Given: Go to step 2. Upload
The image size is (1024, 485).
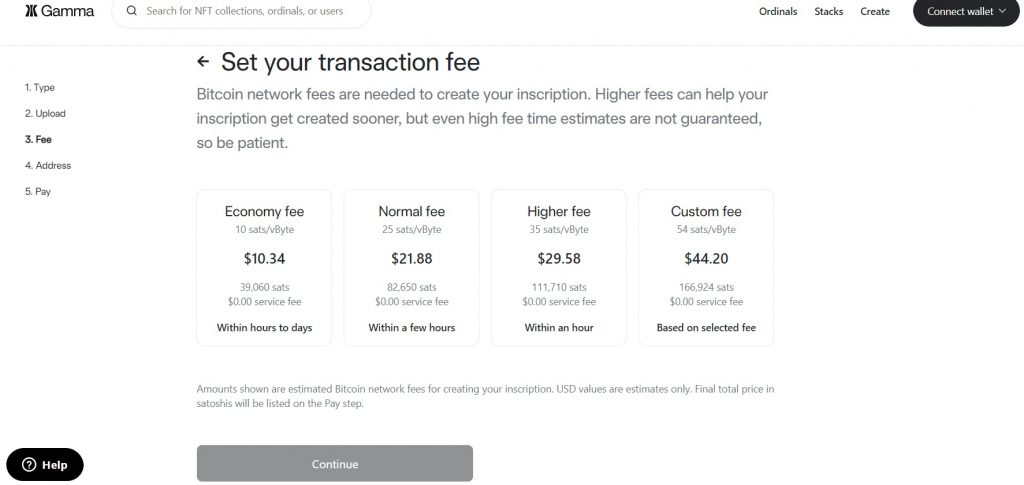Looking at the screenshot, I should (45, 114).
